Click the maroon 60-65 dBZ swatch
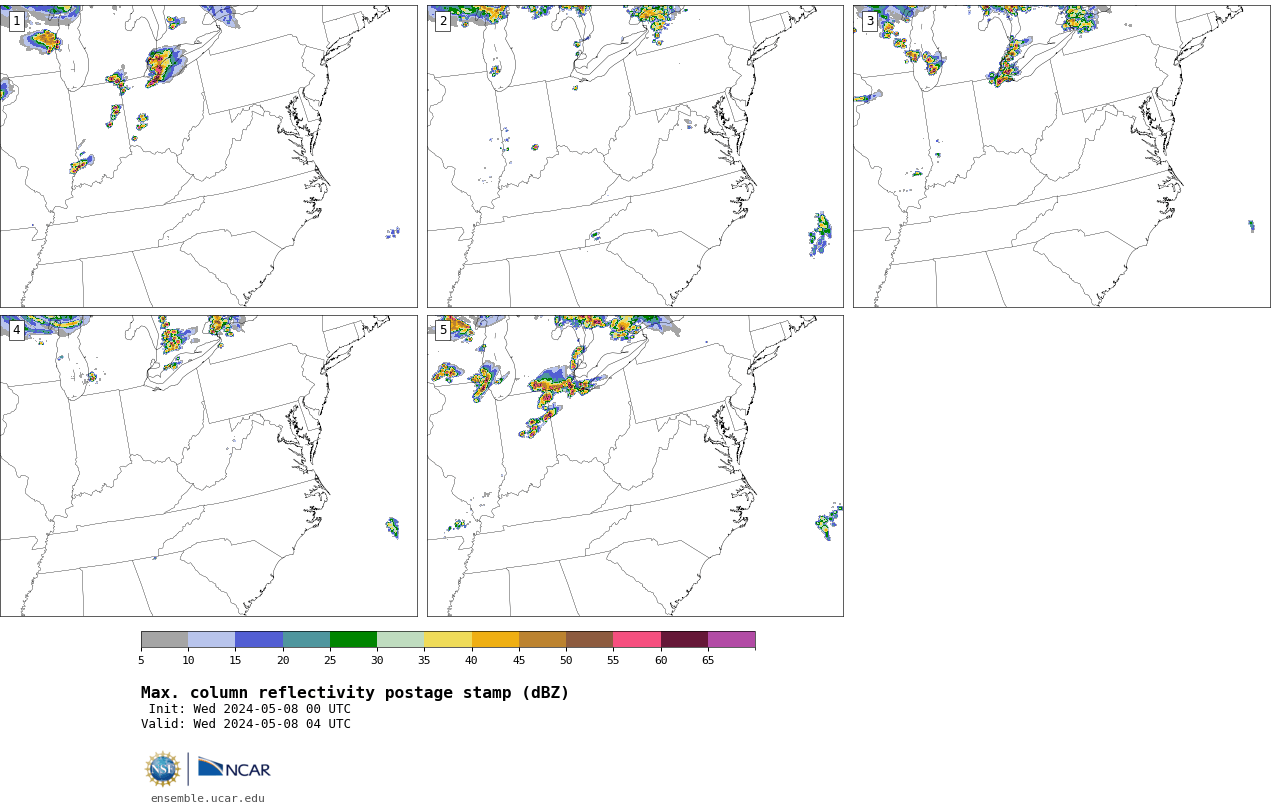This screenshot has height=809, width=1280. (684, 640)
